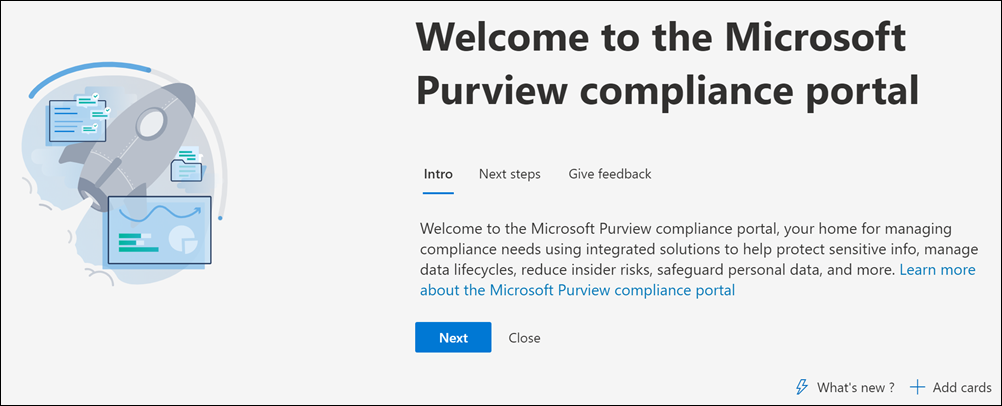1002x406 pixels.
Task: Click the blue Next button
Action: point(453,338)
